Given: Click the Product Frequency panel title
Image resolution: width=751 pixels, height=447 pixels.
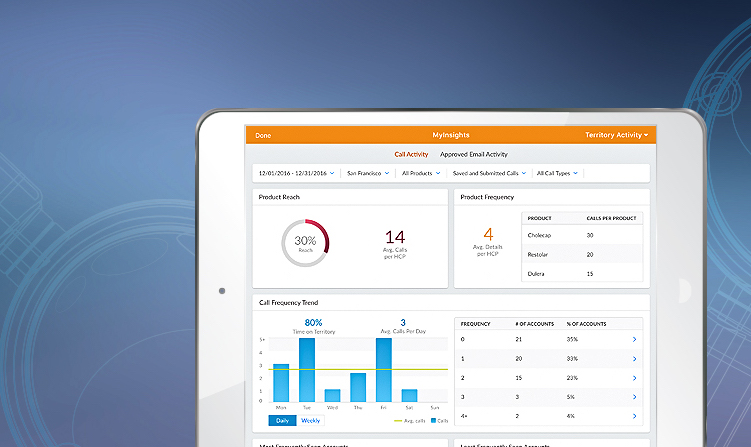Looking at the screenshot, I should 487,197.
